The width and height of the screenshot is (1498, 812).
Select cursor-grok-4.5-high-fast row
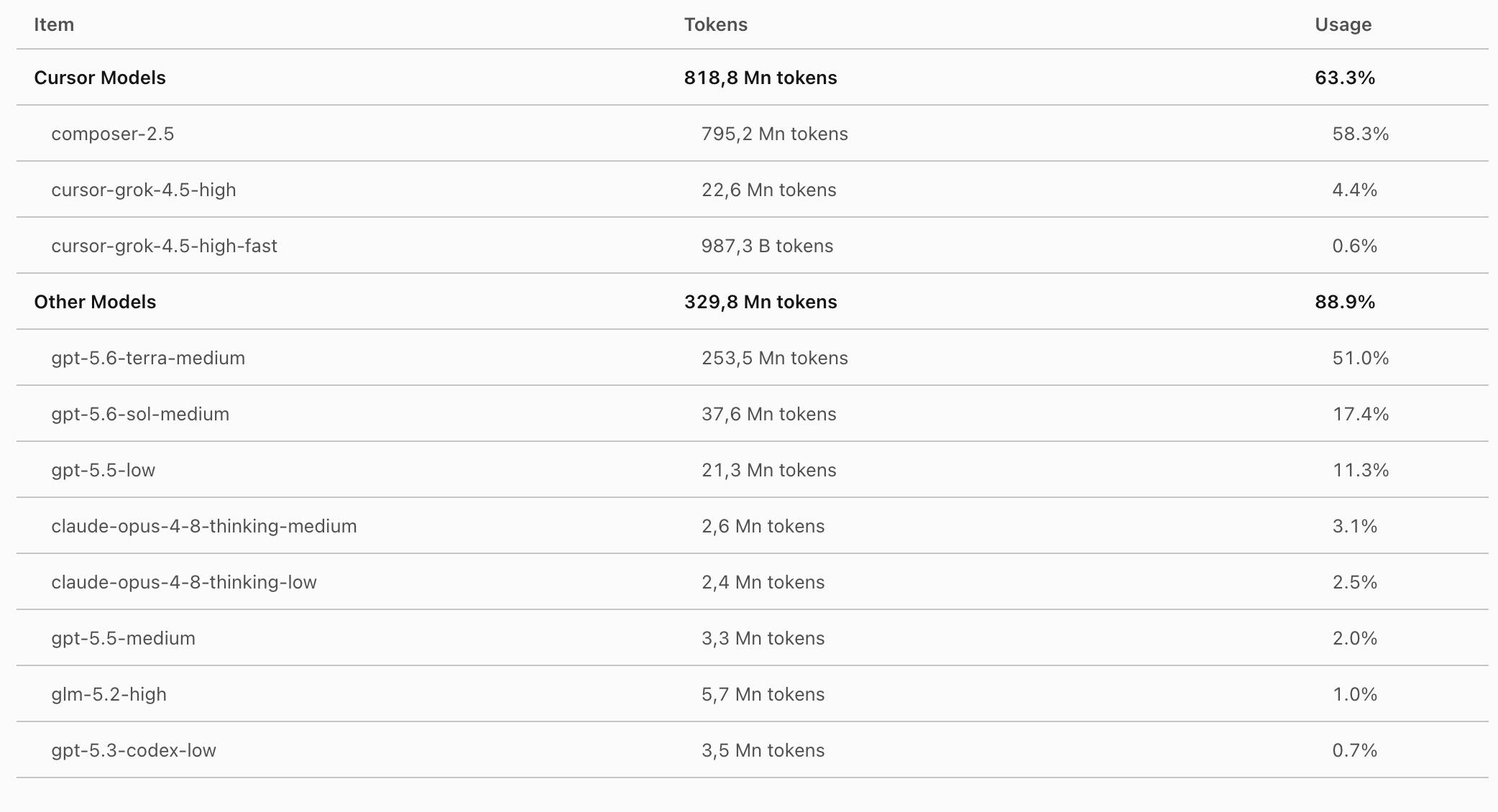point(752,246)
